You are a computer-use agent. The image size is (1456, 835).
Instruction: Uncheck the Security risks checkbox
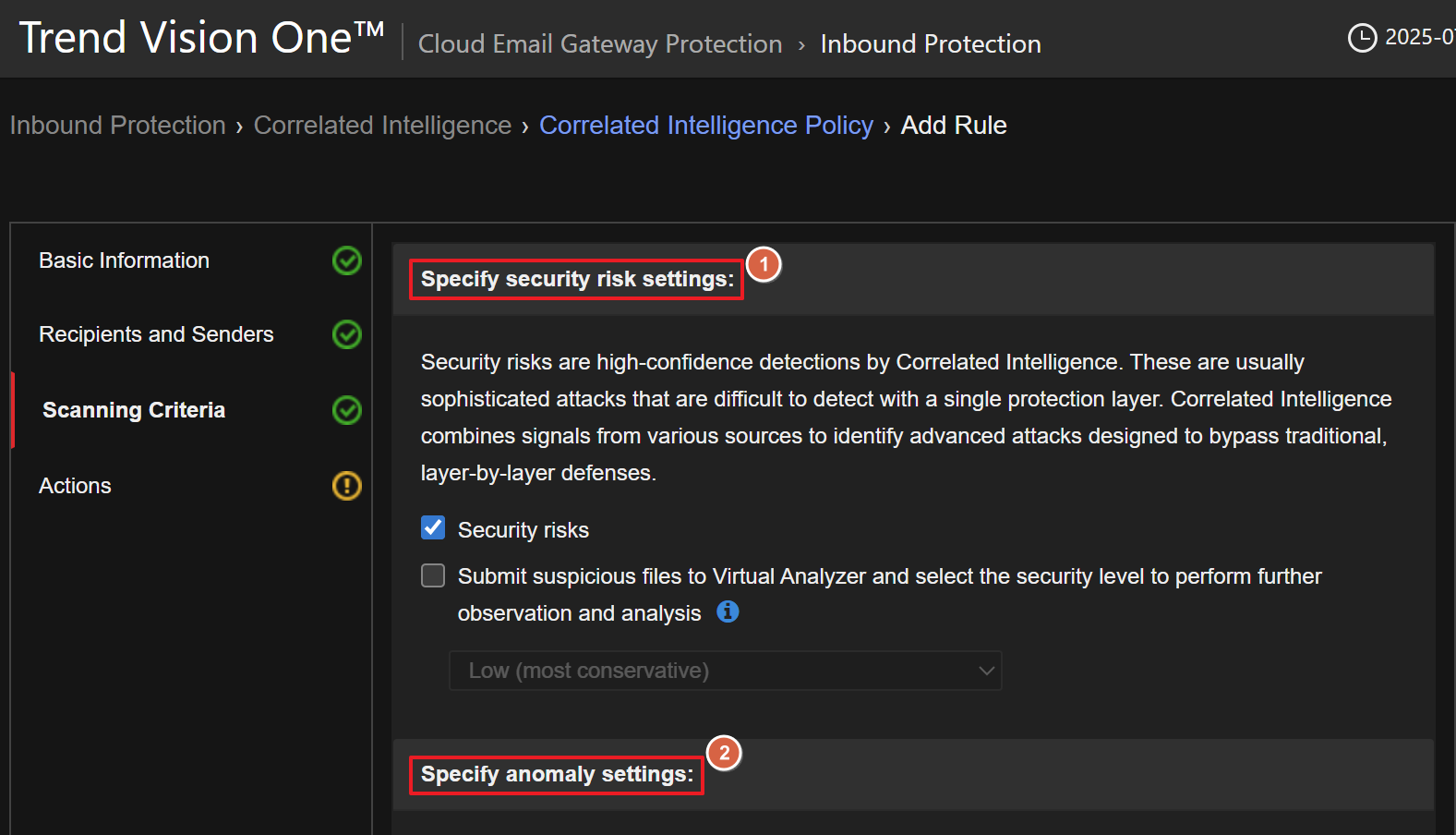pos(433,528)
